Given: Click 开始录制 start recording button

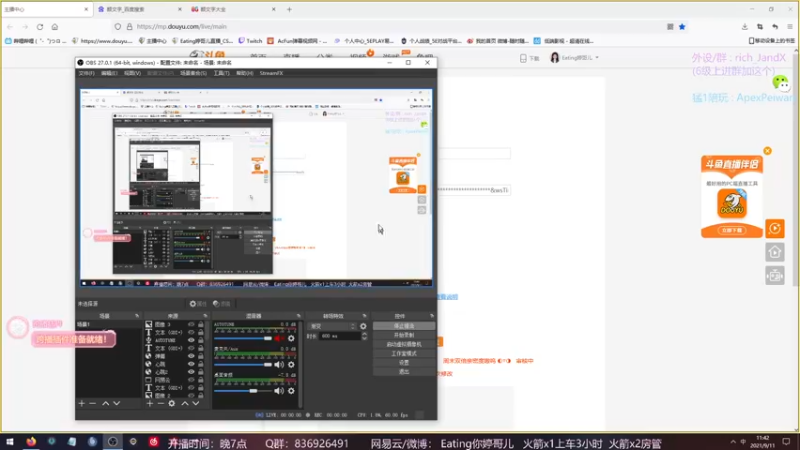Looking at the screenshot, I should pyautogui.click(x=404, y=335).
